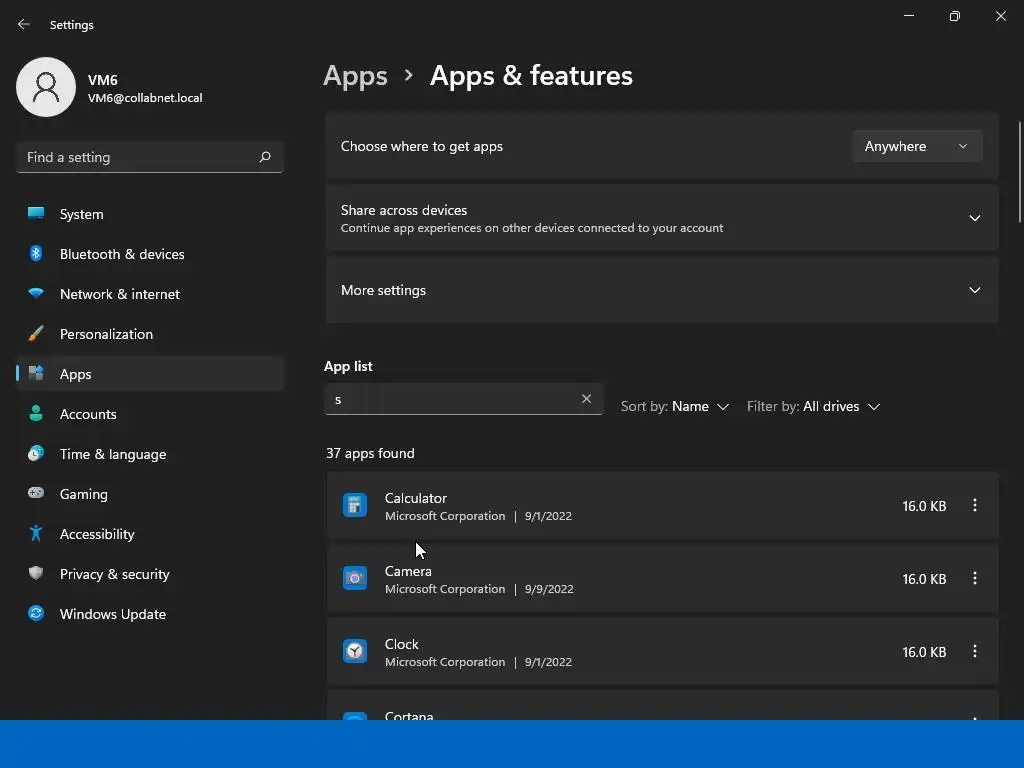Expand the Share across devices section
Screen dimensions: 1024x768
pyautogui.click(x=975, y=218)
